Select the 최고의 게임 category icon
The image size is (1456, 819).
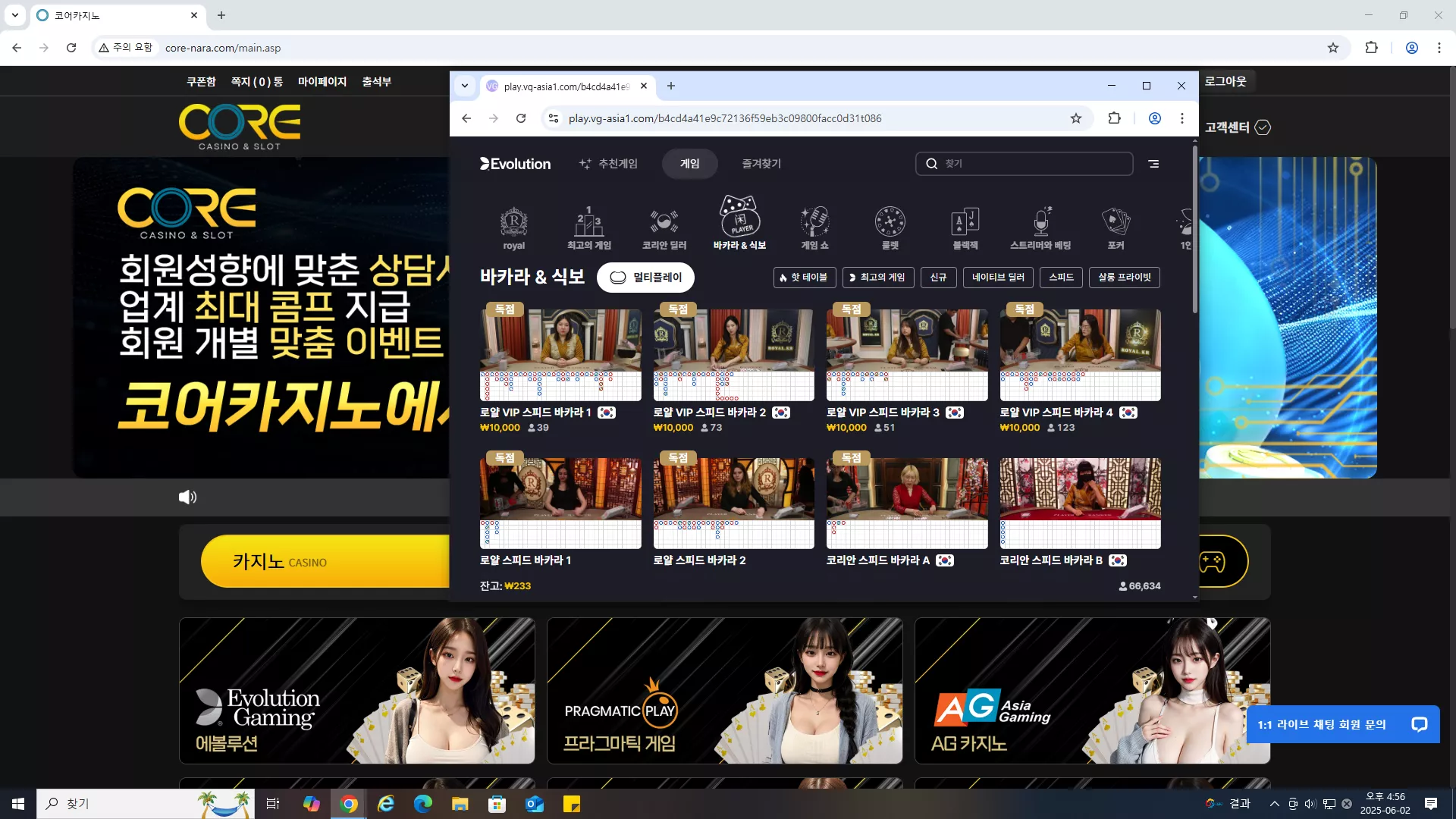coord(588,227)
